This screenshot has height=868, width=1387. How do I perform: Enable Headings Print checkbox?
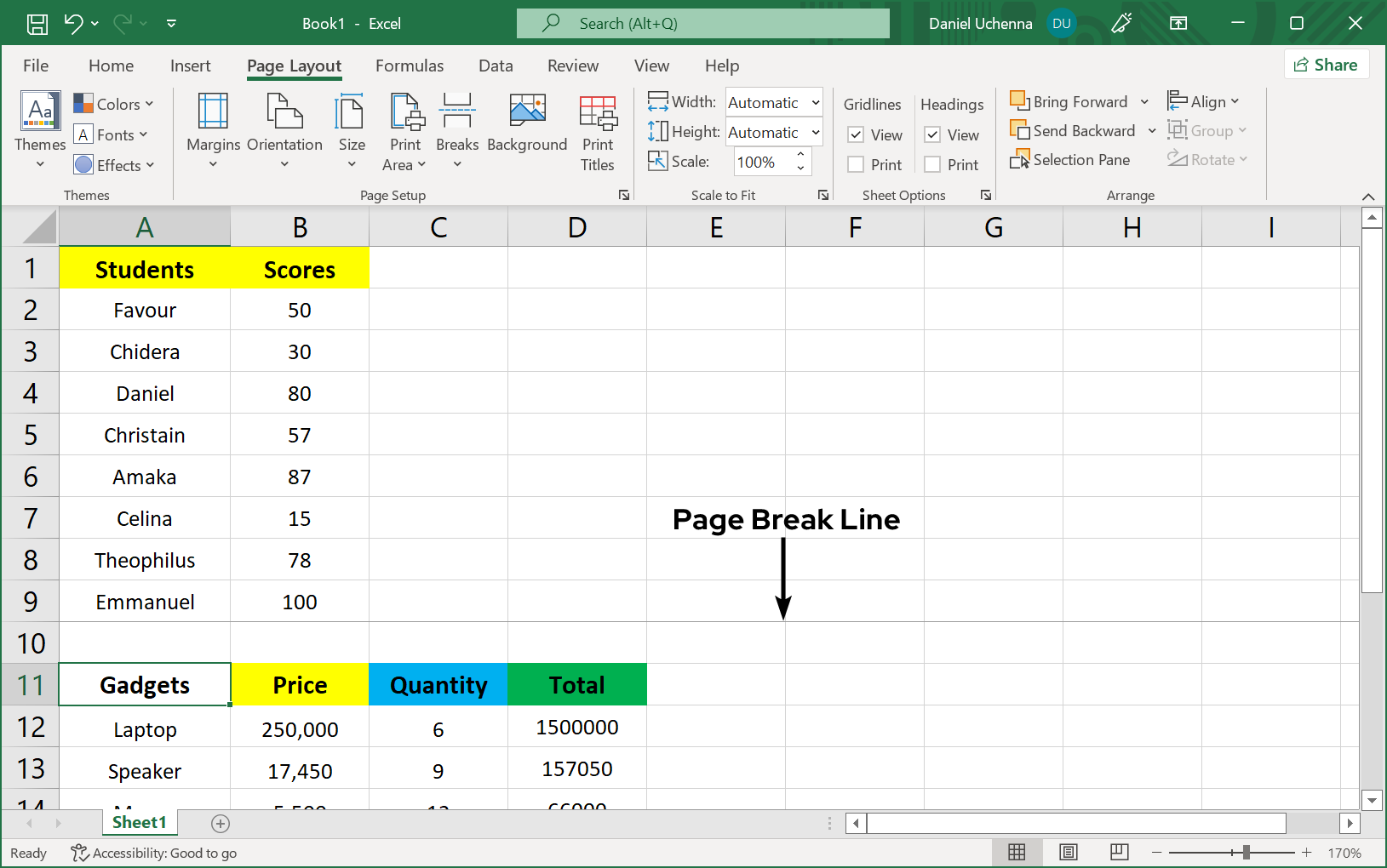coord(933,165)
